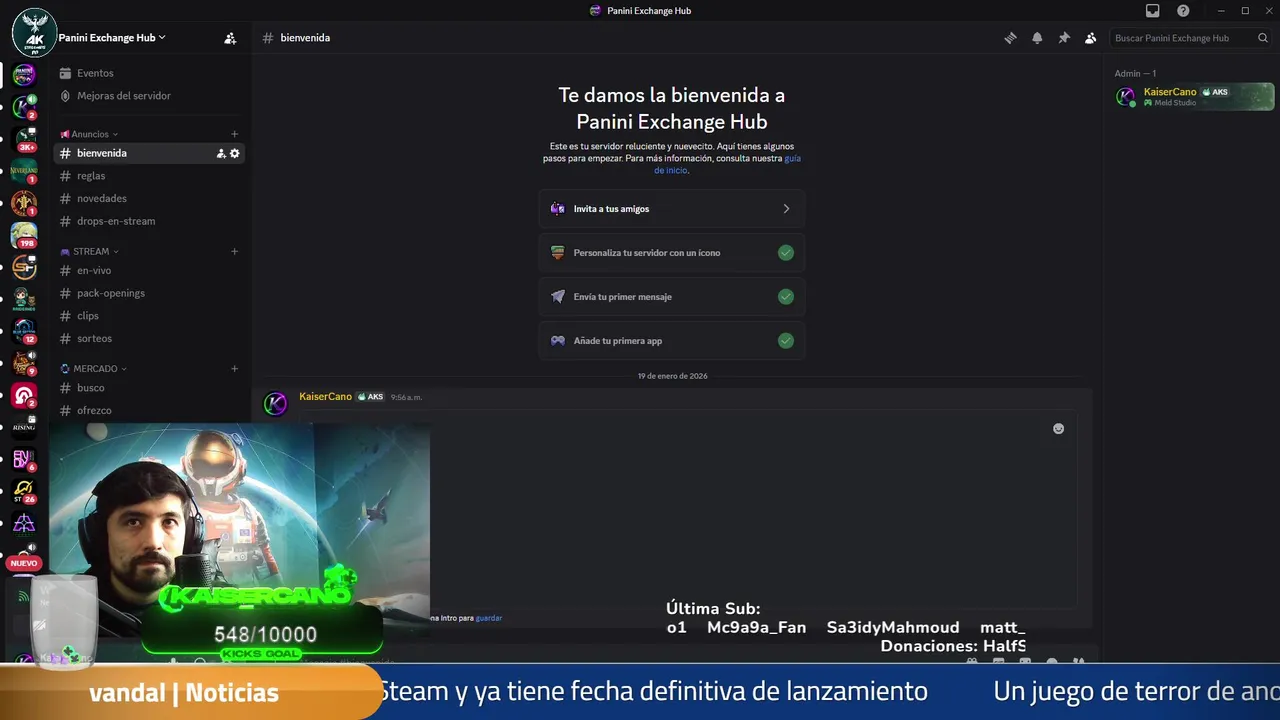Screen dimensions: 1280x720
Task: Click the 19 de enero de 2026 date divider text
Action: [672, 376]
